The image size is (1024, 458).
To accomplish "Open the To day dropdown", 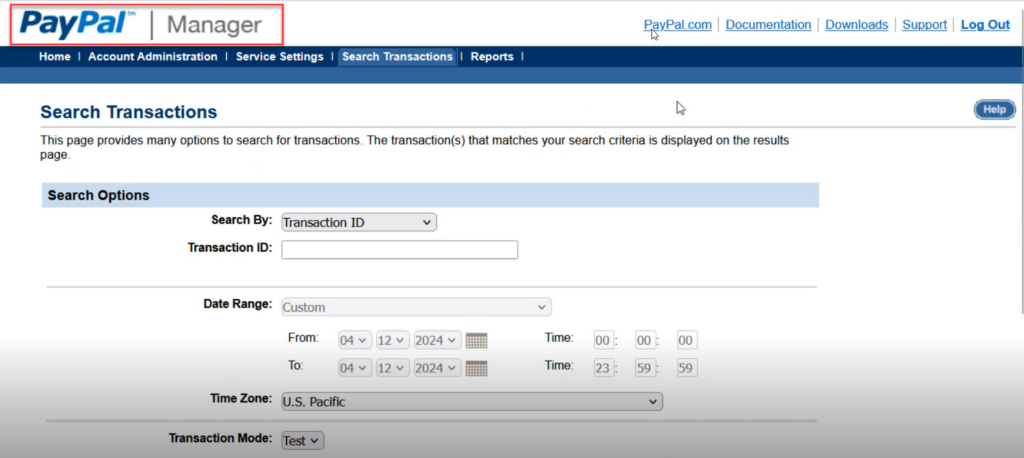I will [392, 368].
